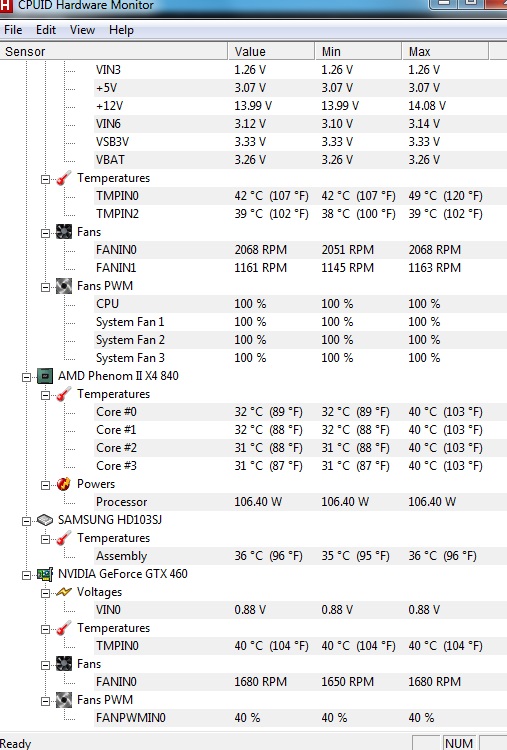Select the FANPWMIN0 row

[300, 718]
